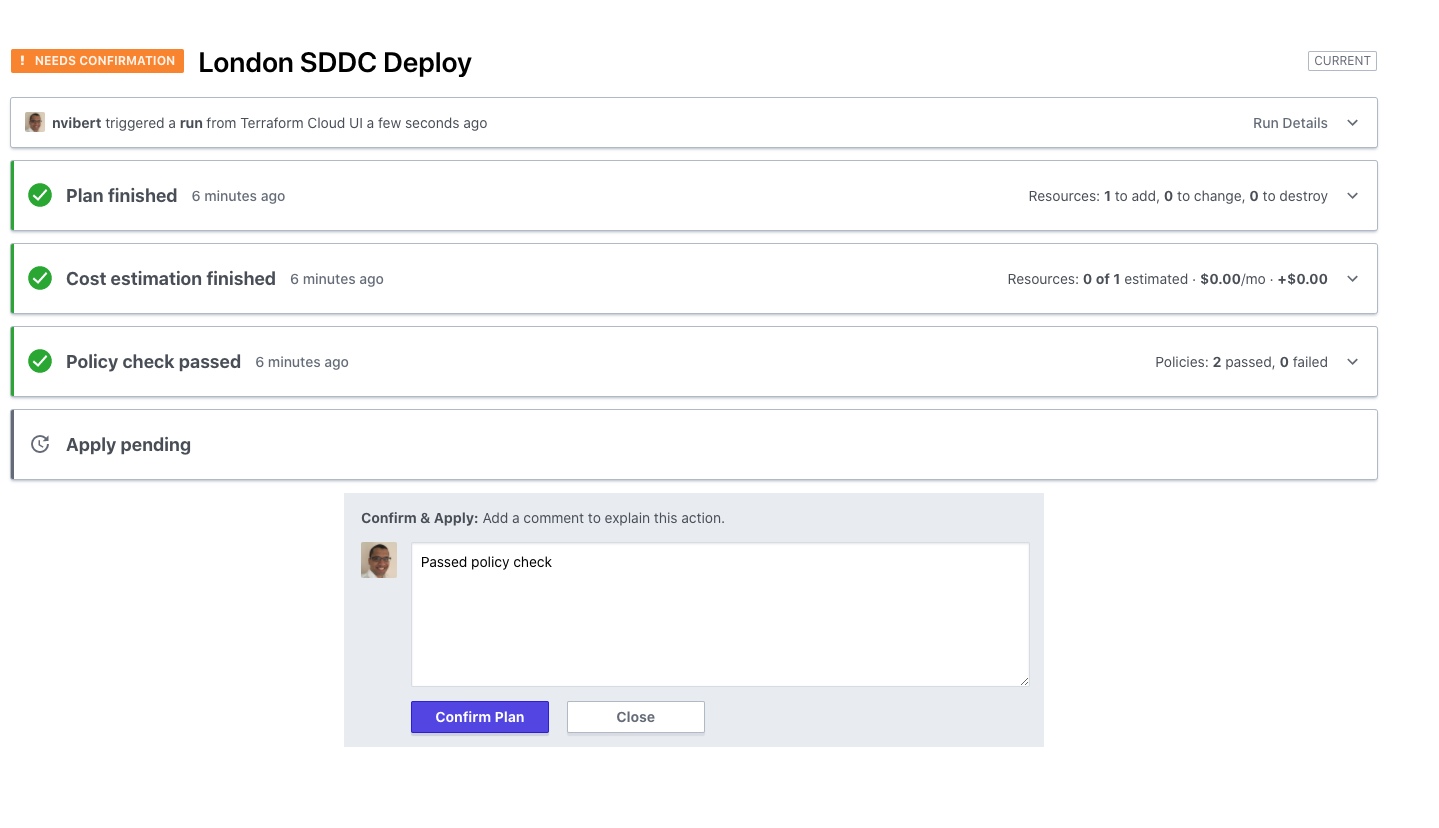Open the Apply pending row
This screenshot has height=828, width=1439.
(x=128, y=444)
